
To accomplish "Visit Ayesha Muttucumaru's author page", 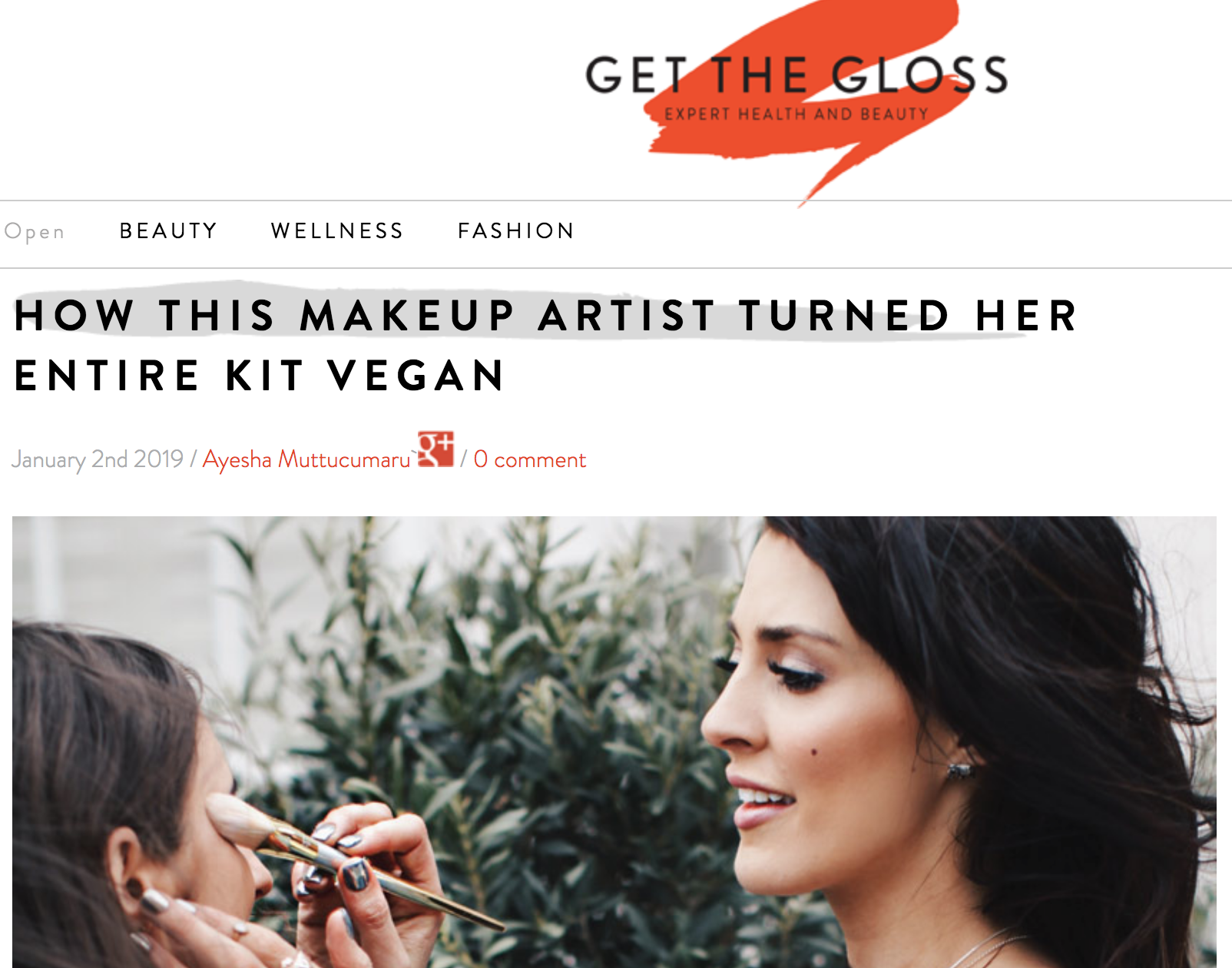I will click(306, 459).
